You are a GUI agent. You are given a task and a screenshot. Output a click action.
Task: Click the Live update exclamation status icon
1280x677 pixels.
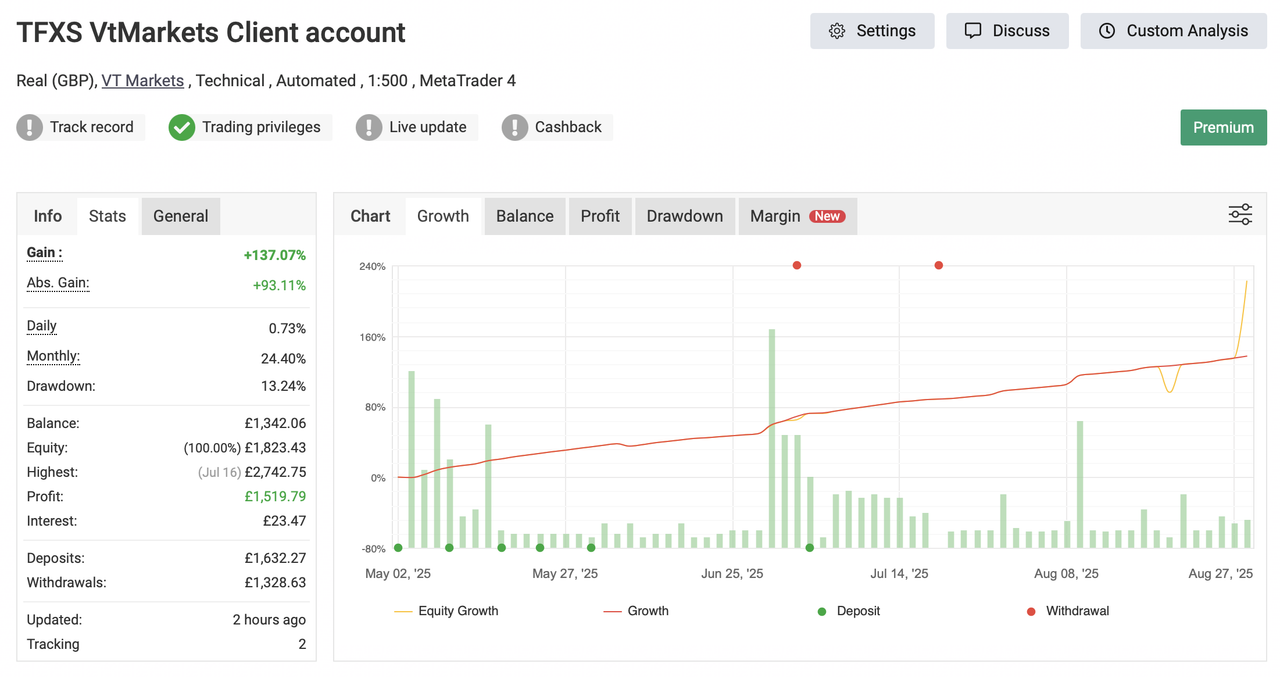[x=369, y=127]
